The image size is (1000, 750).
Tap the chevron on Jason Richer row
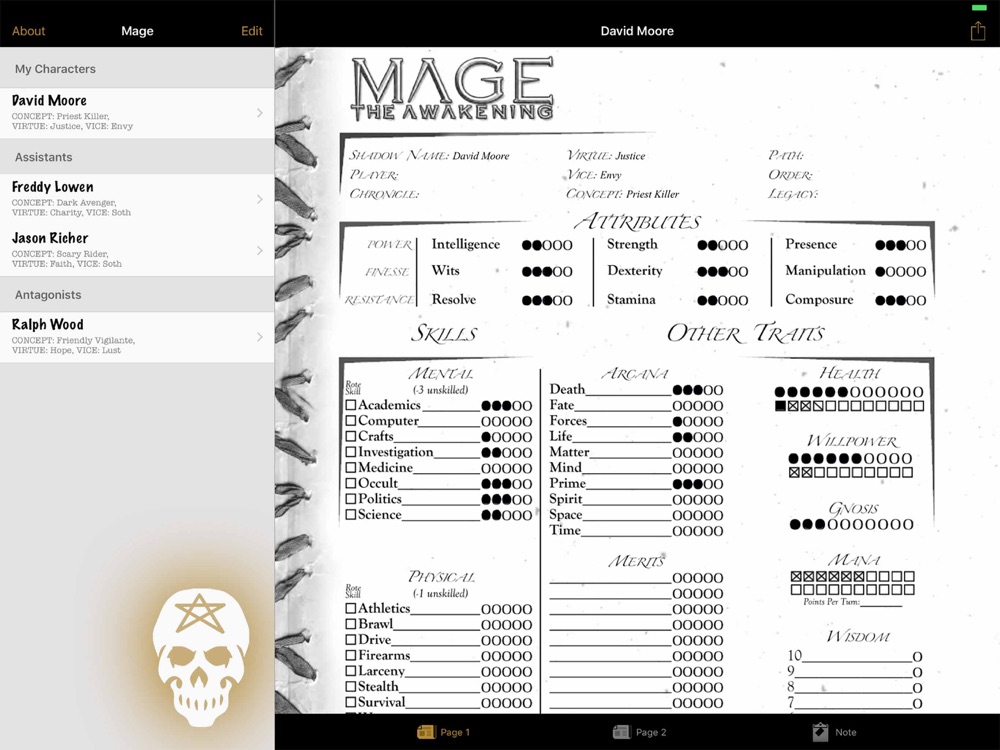260,250
